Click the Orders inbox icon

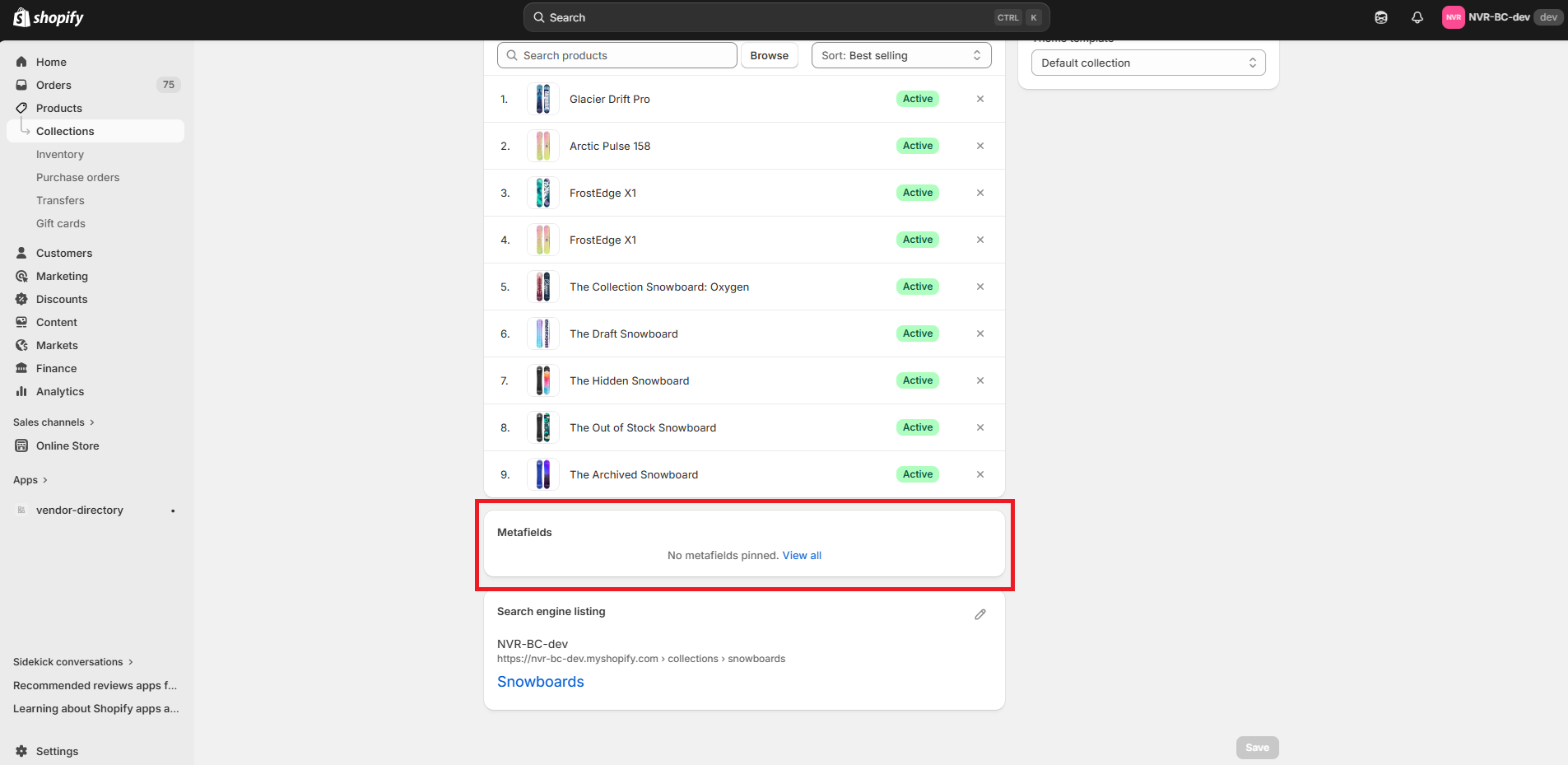(x=21, y=85)
